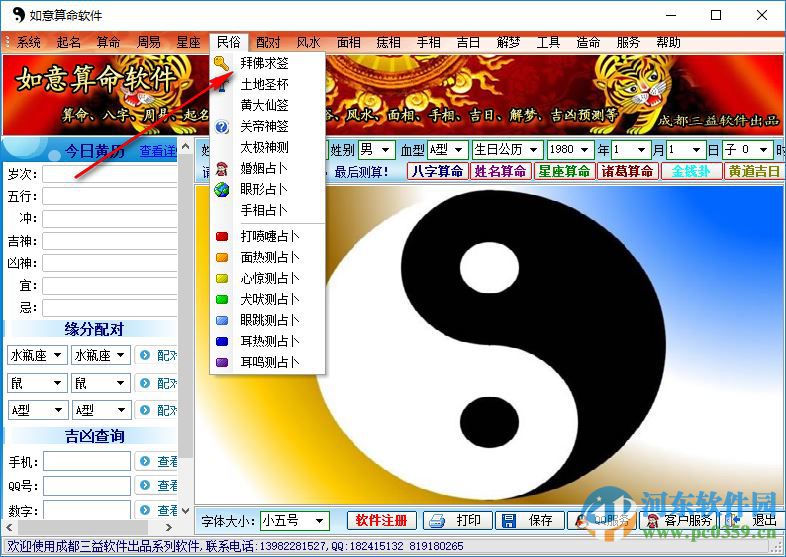The width and height of the screenshot is (786, 557).
Task: Open the 解梦 menu
Action: click(x=508, y=42)
